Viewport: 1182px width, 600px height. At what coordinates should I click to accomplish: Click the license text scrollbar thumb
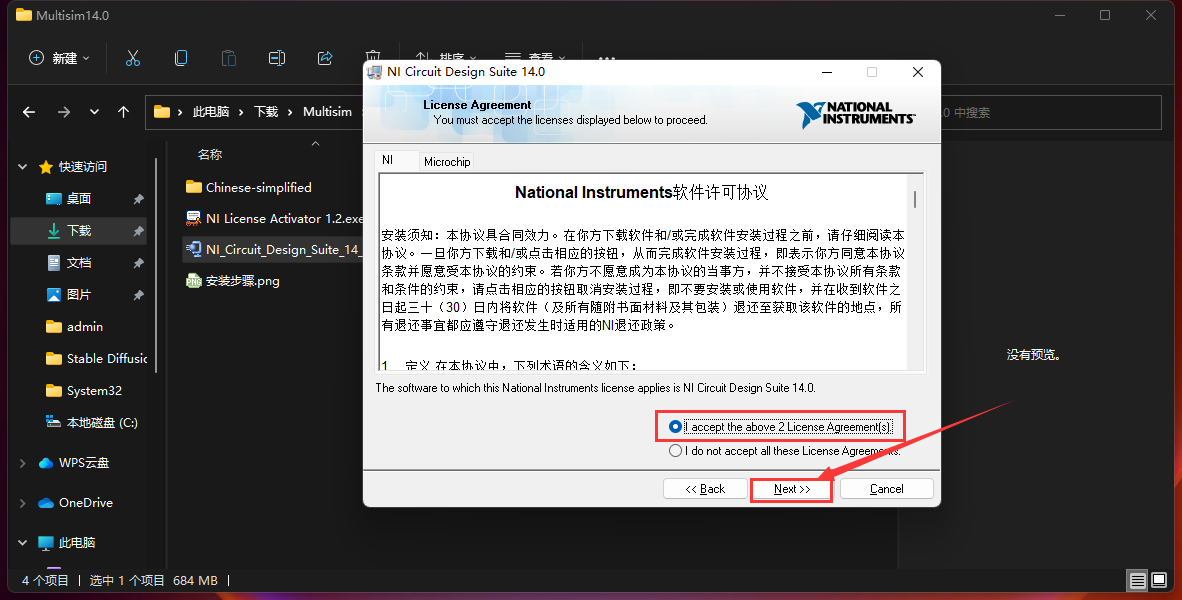pyautogui.click(x=915, y=199)
